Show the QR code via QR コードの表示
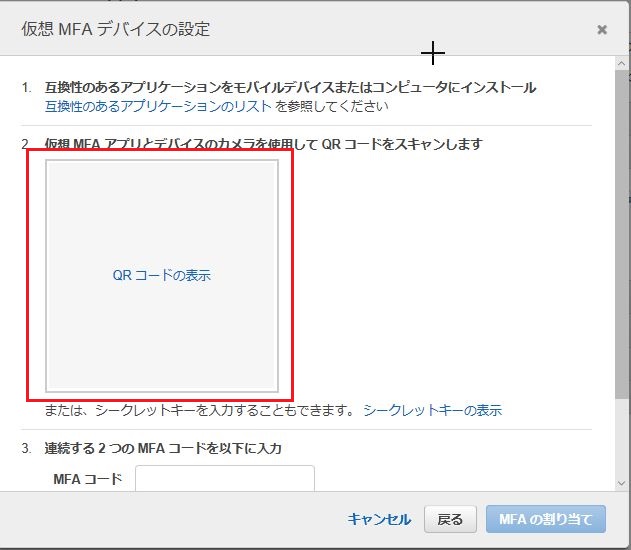The width and height of the screenshot is (631, 550). 162,276
